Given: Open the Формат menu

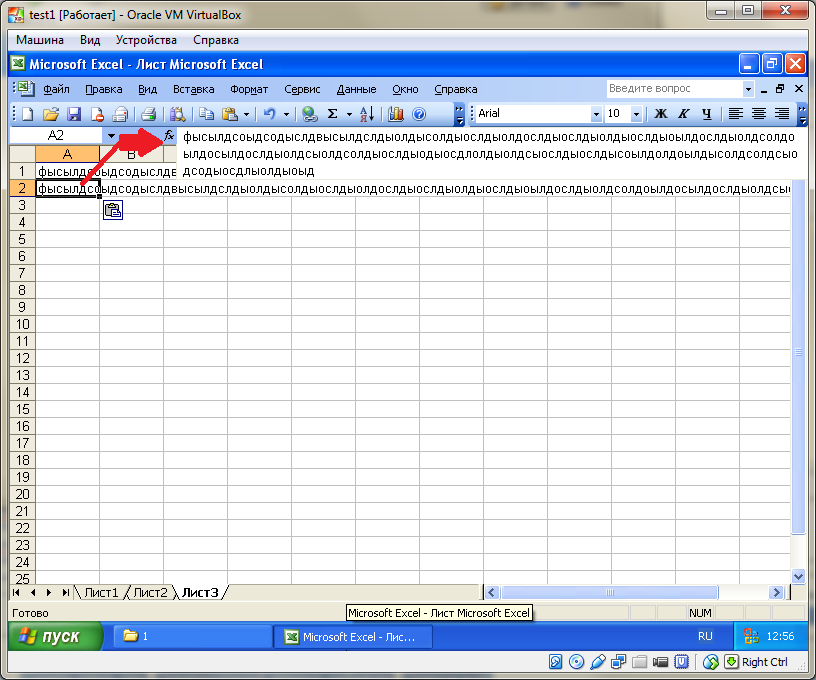Looking at the screenshot, I should [248, 89].
